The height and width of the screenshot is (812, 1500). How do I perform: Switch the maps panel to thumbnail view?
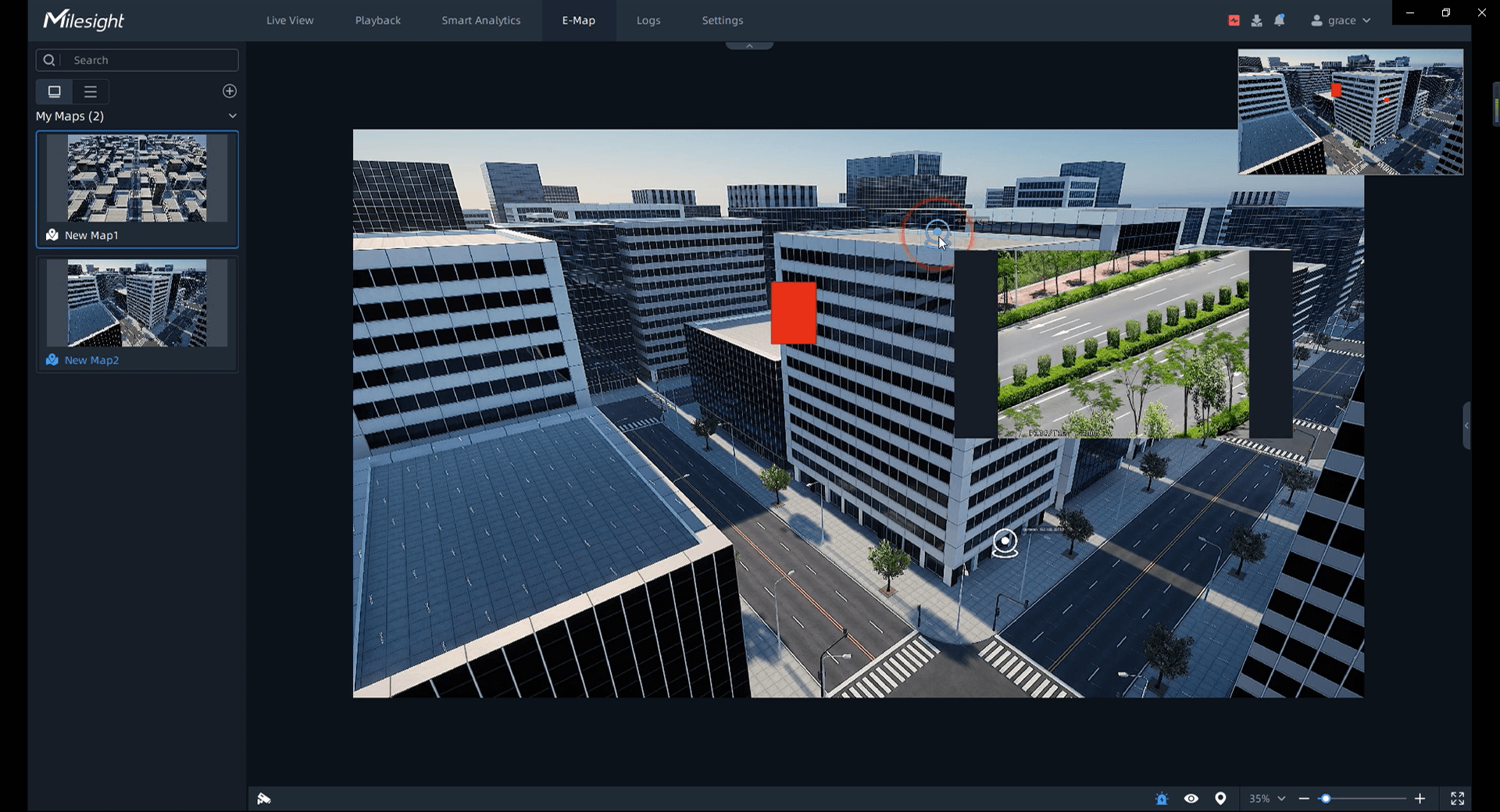point(55,91)
